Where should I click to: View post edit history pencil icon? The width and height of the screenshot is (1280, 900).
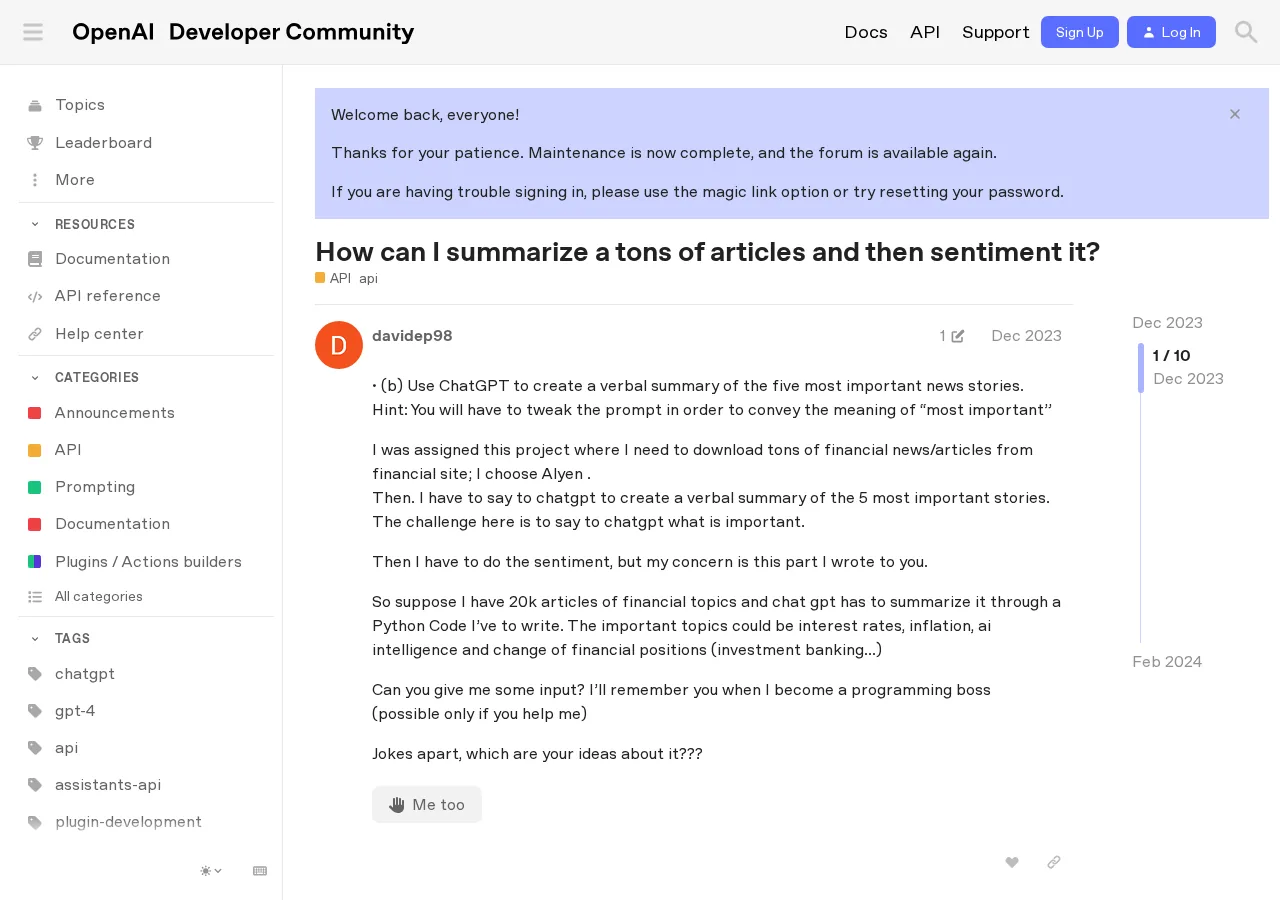tap(952, 336)
